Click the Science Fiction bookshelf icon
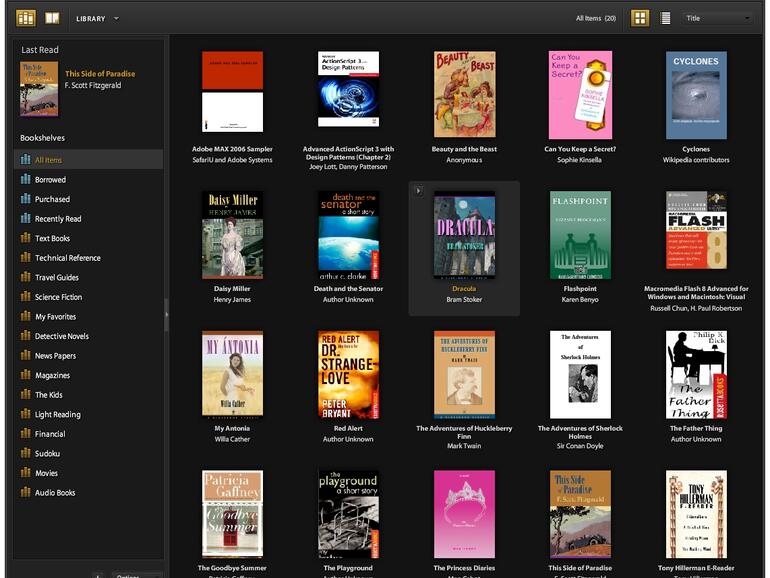Image resolution: width=770 pixels, height=578 pixels. click(26, 297)
